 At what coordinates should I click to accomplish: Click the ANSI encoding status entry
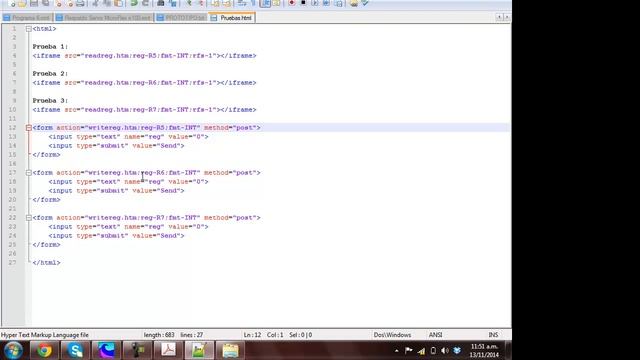[x=435, y=335]
